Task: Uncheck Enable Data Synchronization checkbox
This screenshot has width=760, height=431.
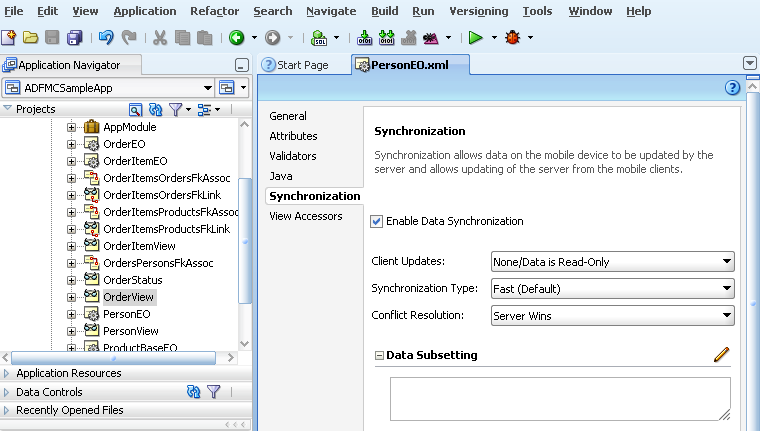Action: click(377, 222)
